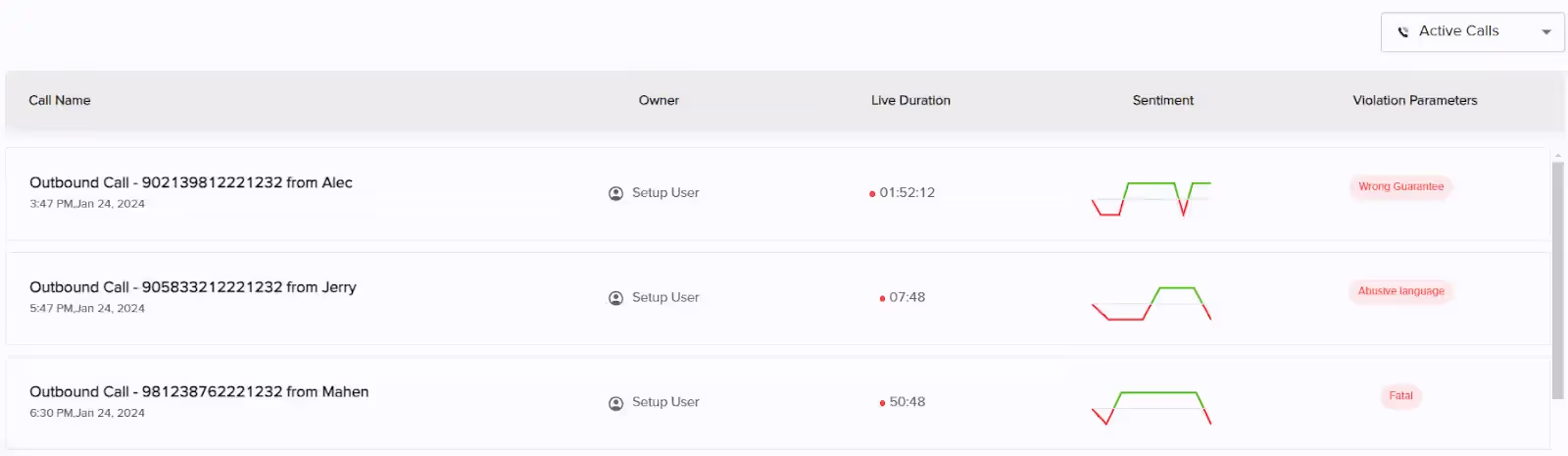Click the phone icon in Active Calls selector
This screenshot has width=1568, height=456.
(1402, 31)
